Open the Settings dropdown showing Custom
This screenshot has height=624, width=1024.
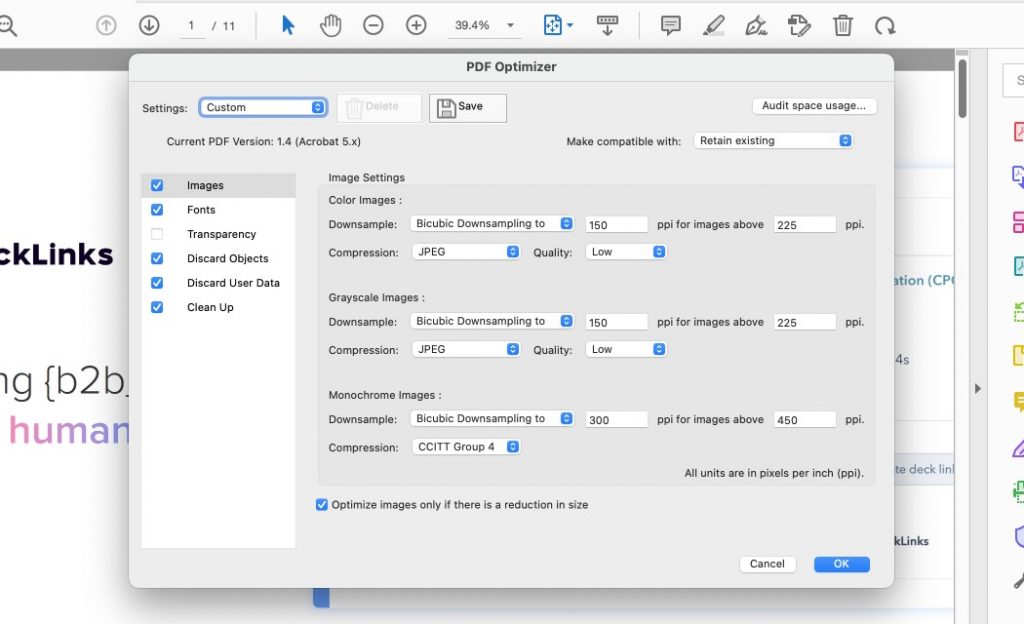click(263, 107)
